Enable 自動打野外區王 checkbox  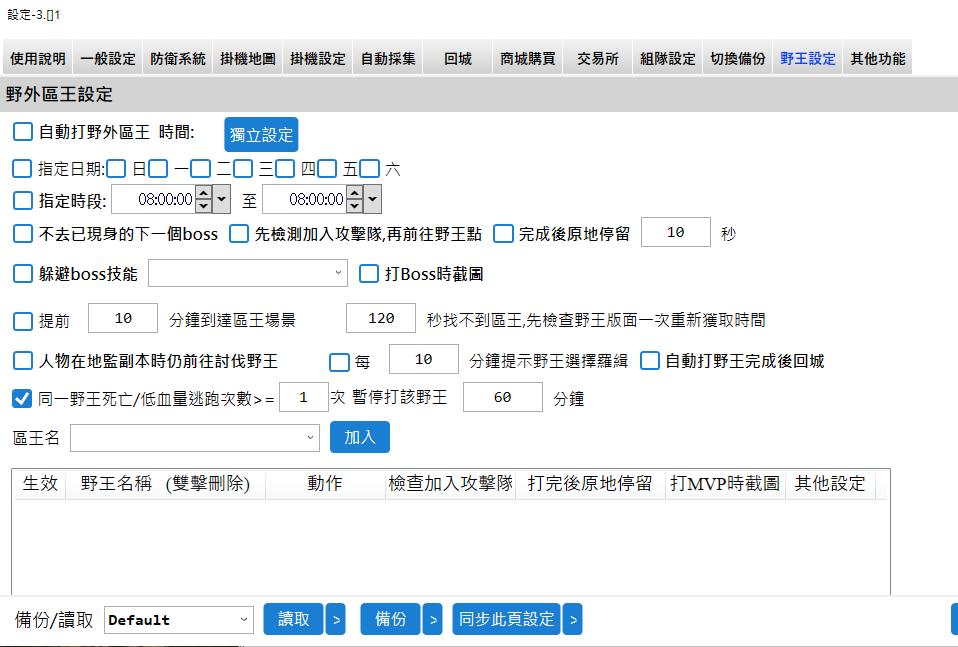pos(22,131)
